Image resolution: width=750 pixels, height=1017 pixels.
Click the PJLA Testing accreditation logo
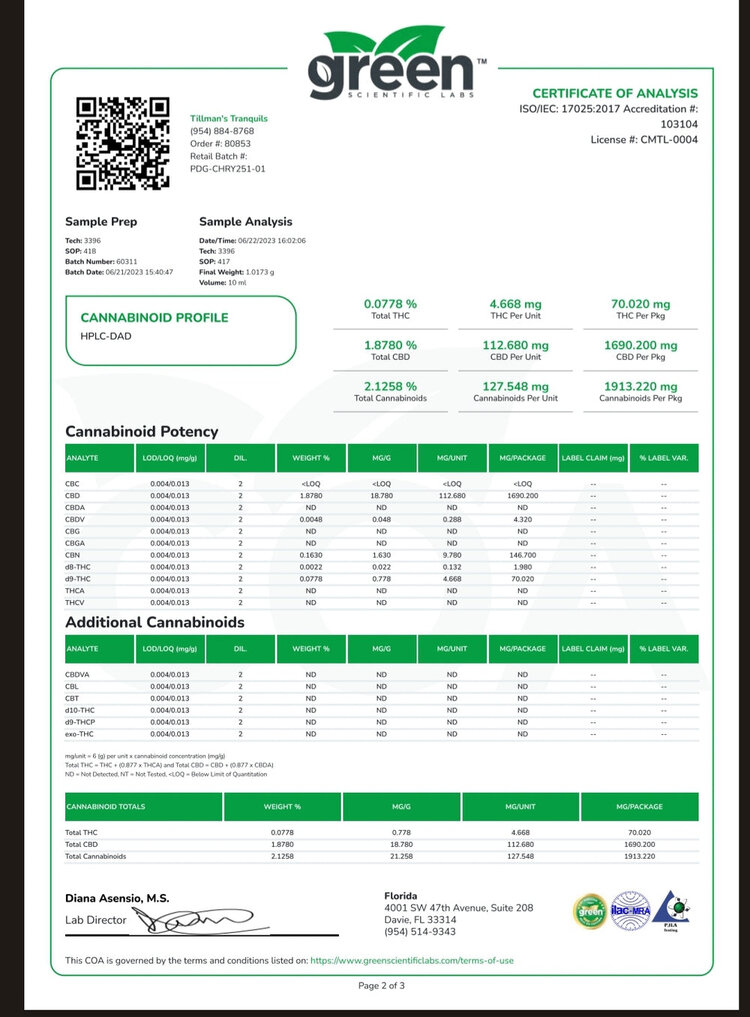pos(677,909)
